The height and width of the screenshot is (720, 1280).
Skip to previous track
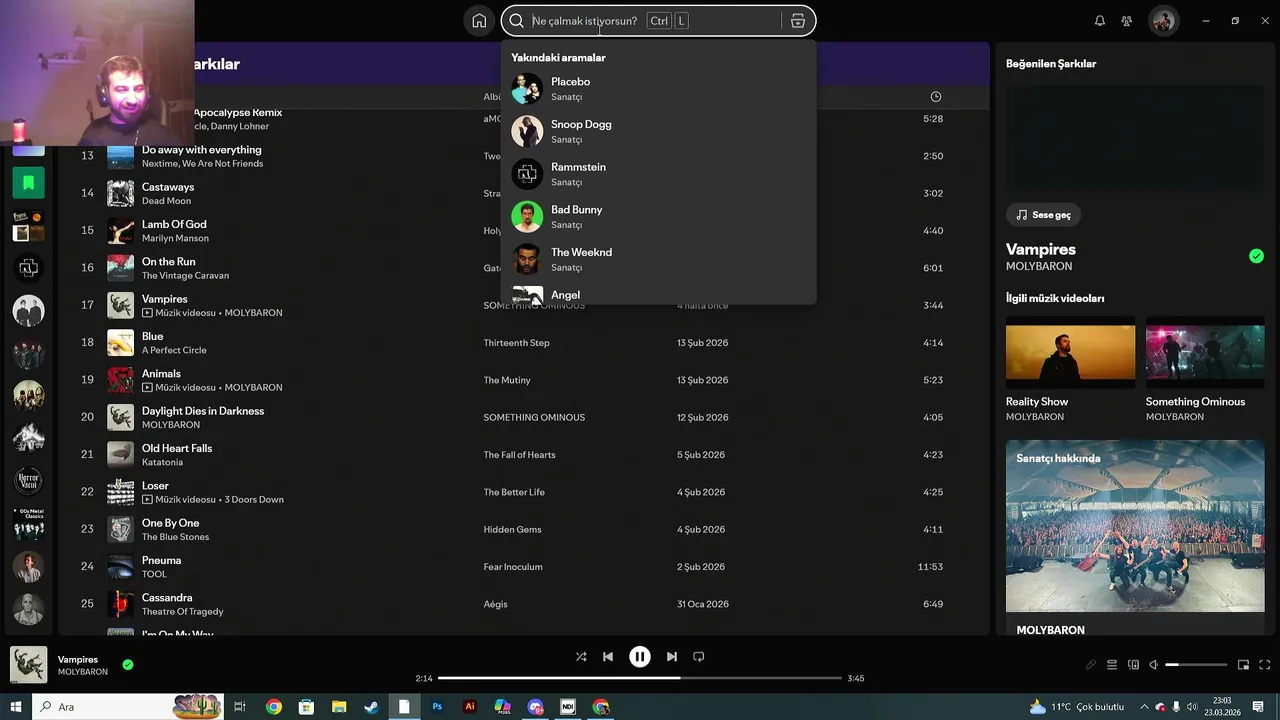pyautogui.click(x=608, y=657)
